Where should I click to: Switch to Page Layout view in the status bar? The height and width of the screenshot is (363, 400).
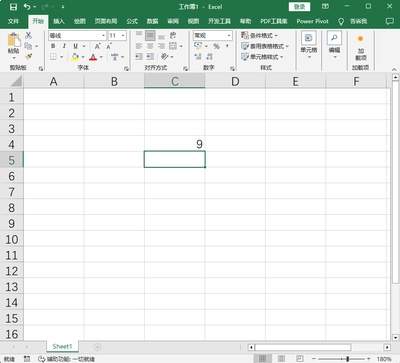click(282, 358)
